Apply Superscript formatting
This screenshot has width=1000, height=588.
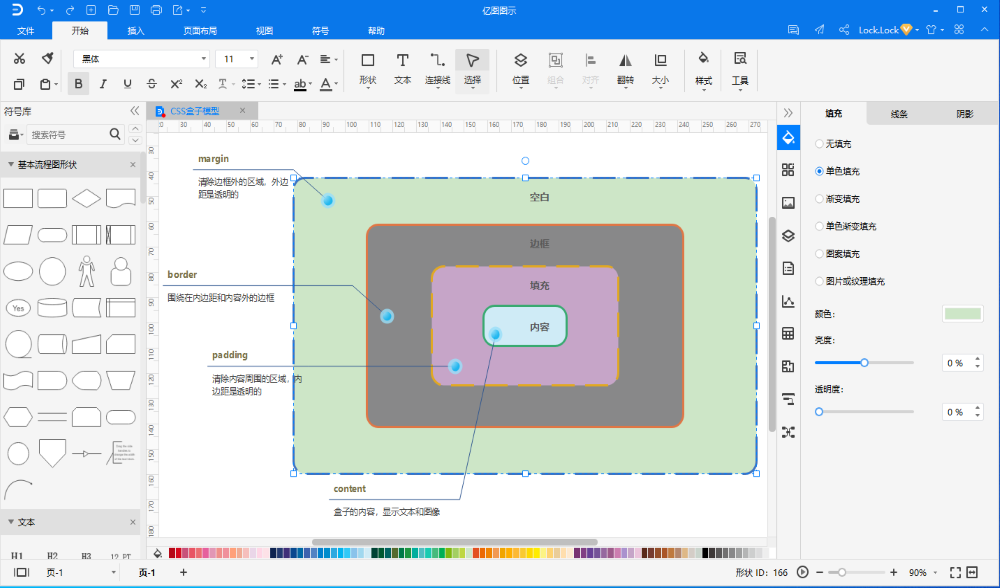[x=176, y=84]
